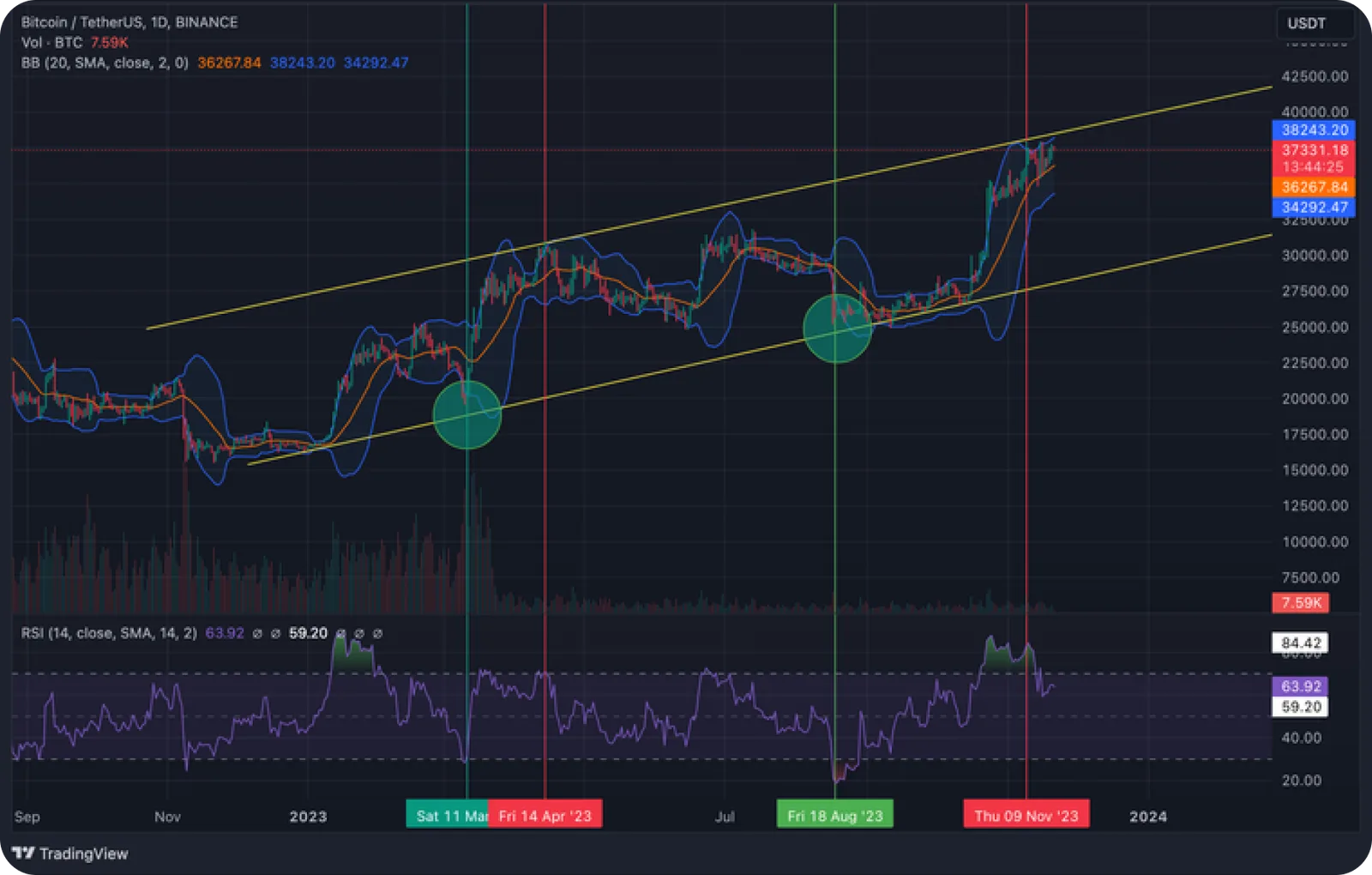Click the TradingView logo

[x=70, y=853]
